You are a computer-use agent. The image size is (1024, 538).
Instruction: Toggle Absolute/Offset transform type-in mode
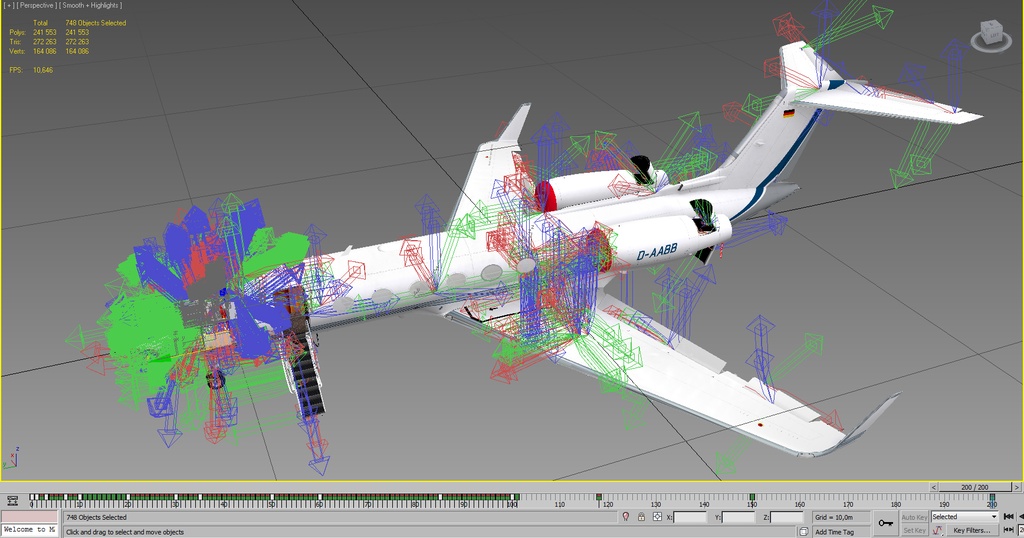(x=657, y=517)
